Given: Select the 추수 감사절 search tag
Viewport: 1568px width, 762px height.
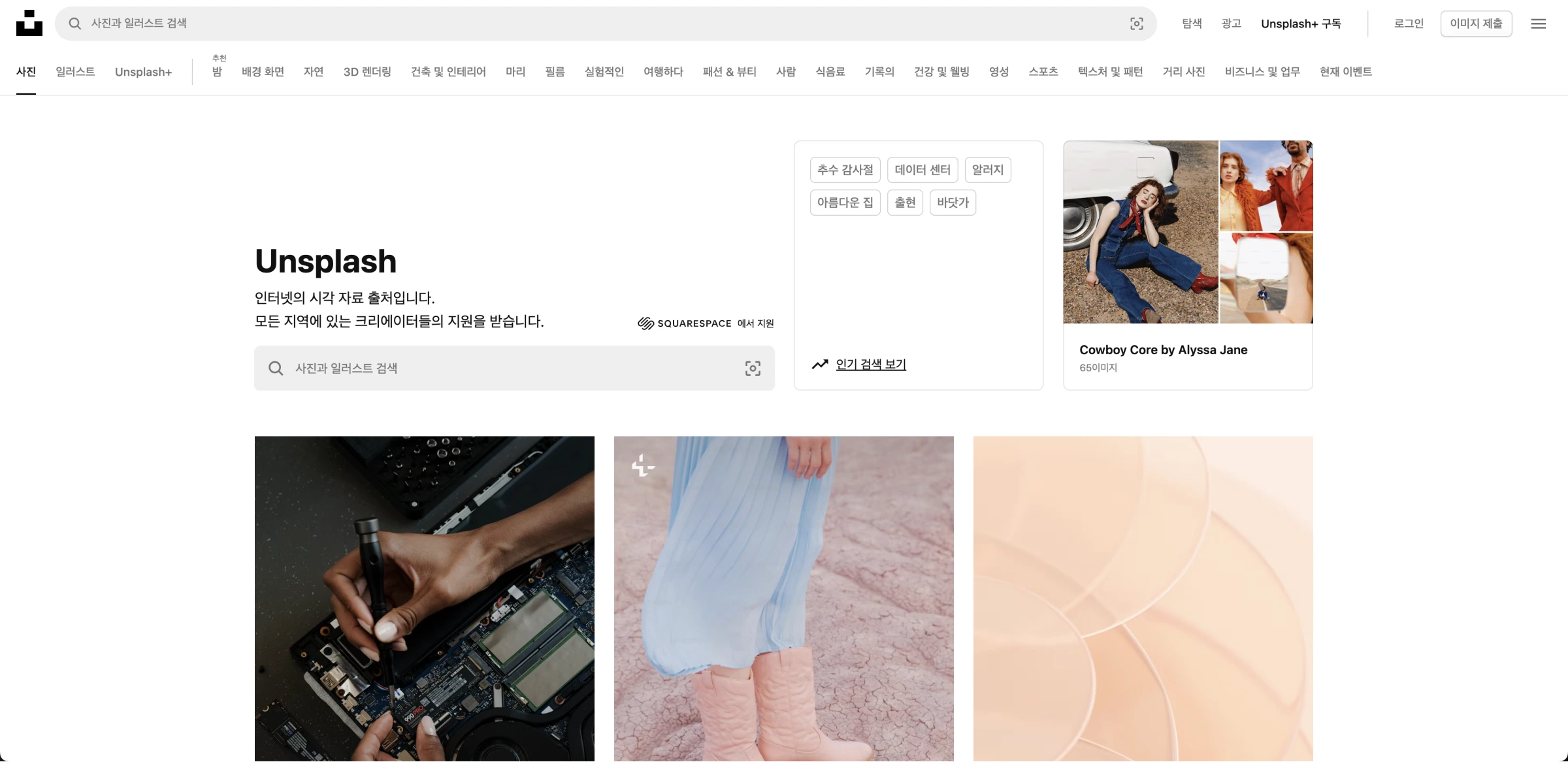Looking at the screenshot, I should (x=845, y=170).
